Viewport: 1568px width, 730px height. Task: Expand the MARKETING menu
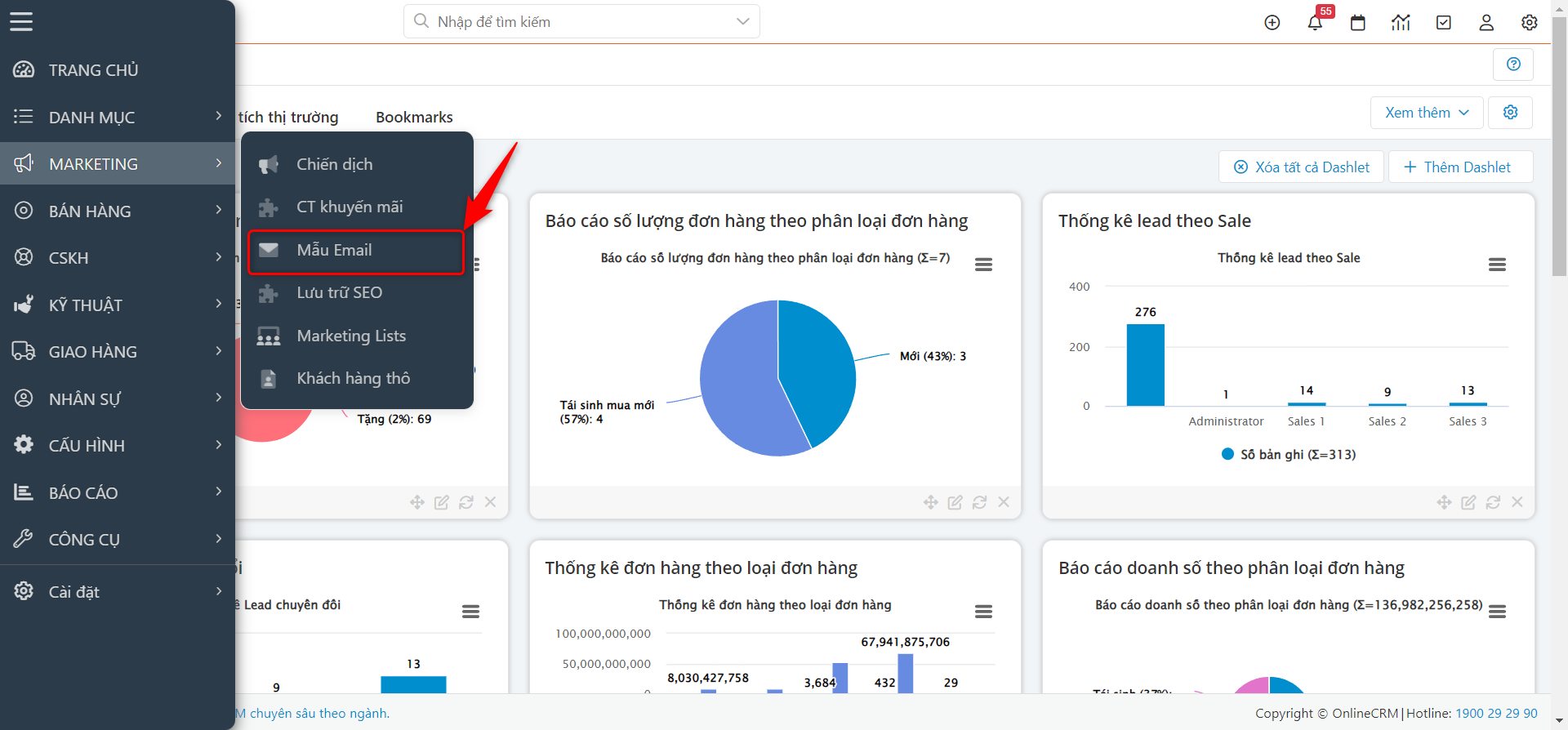[x=118, y=163]
